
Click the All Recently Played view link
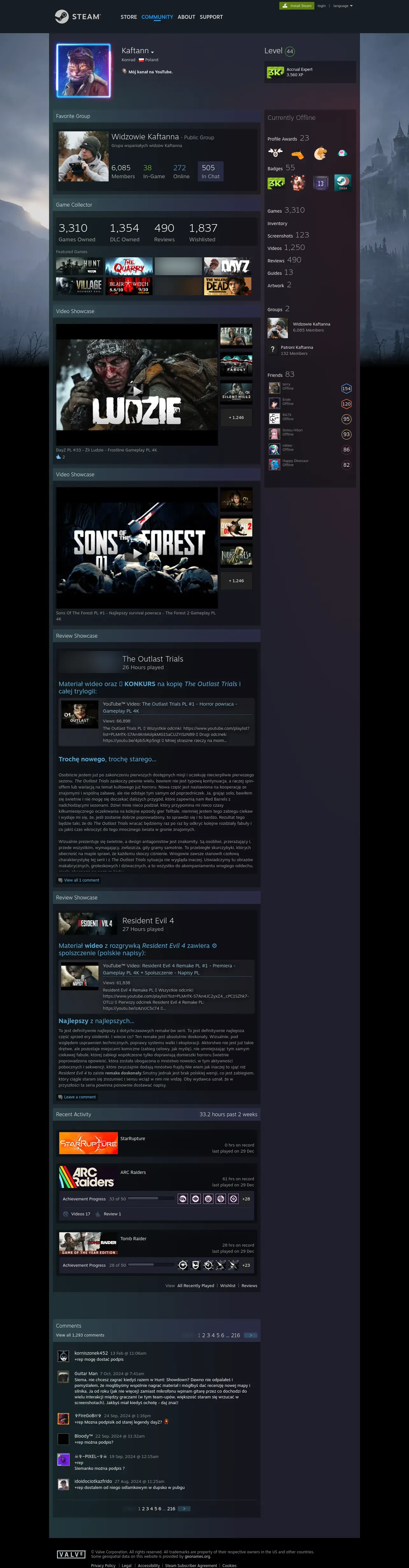(x=196, y=1286)
